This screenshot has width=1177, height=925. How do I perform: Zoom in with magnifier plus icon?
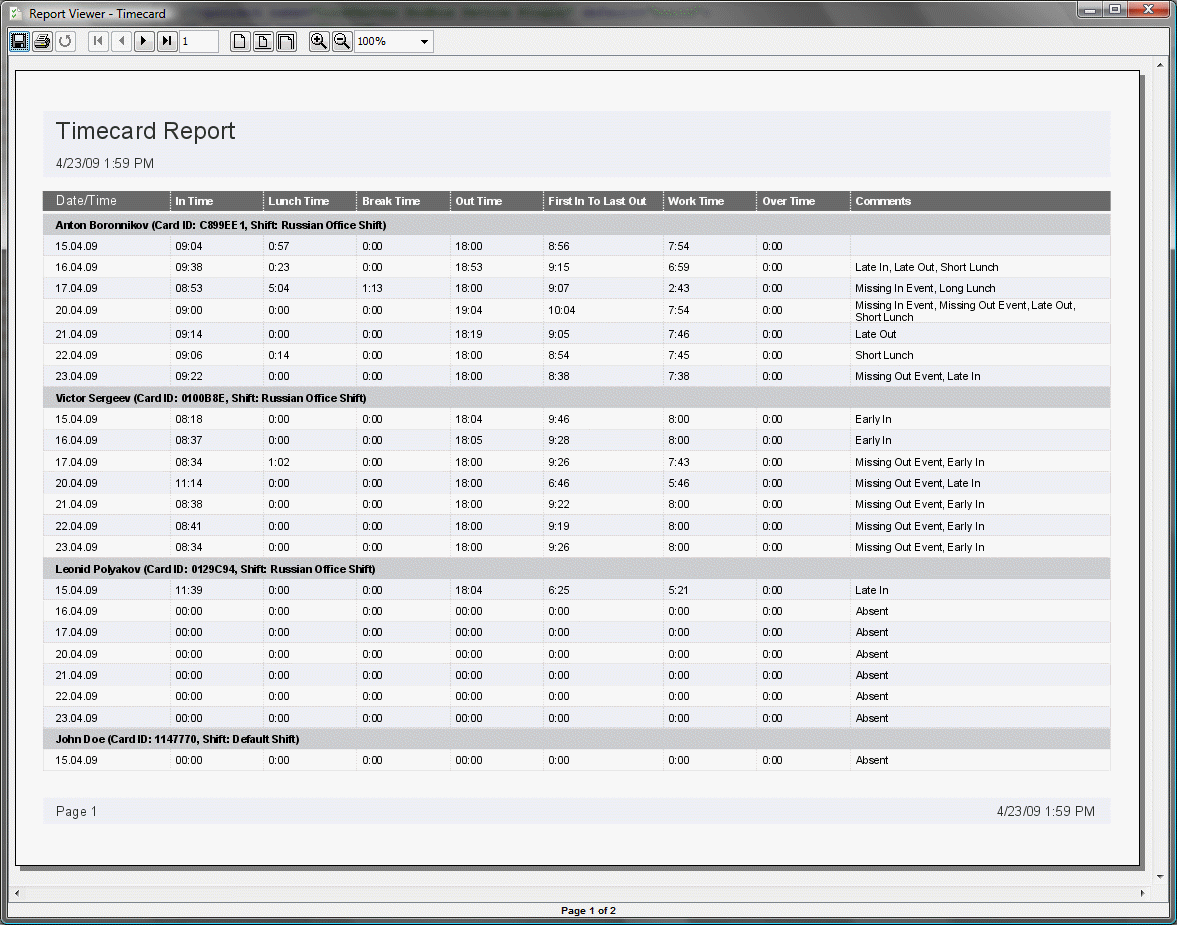[319, 41]
